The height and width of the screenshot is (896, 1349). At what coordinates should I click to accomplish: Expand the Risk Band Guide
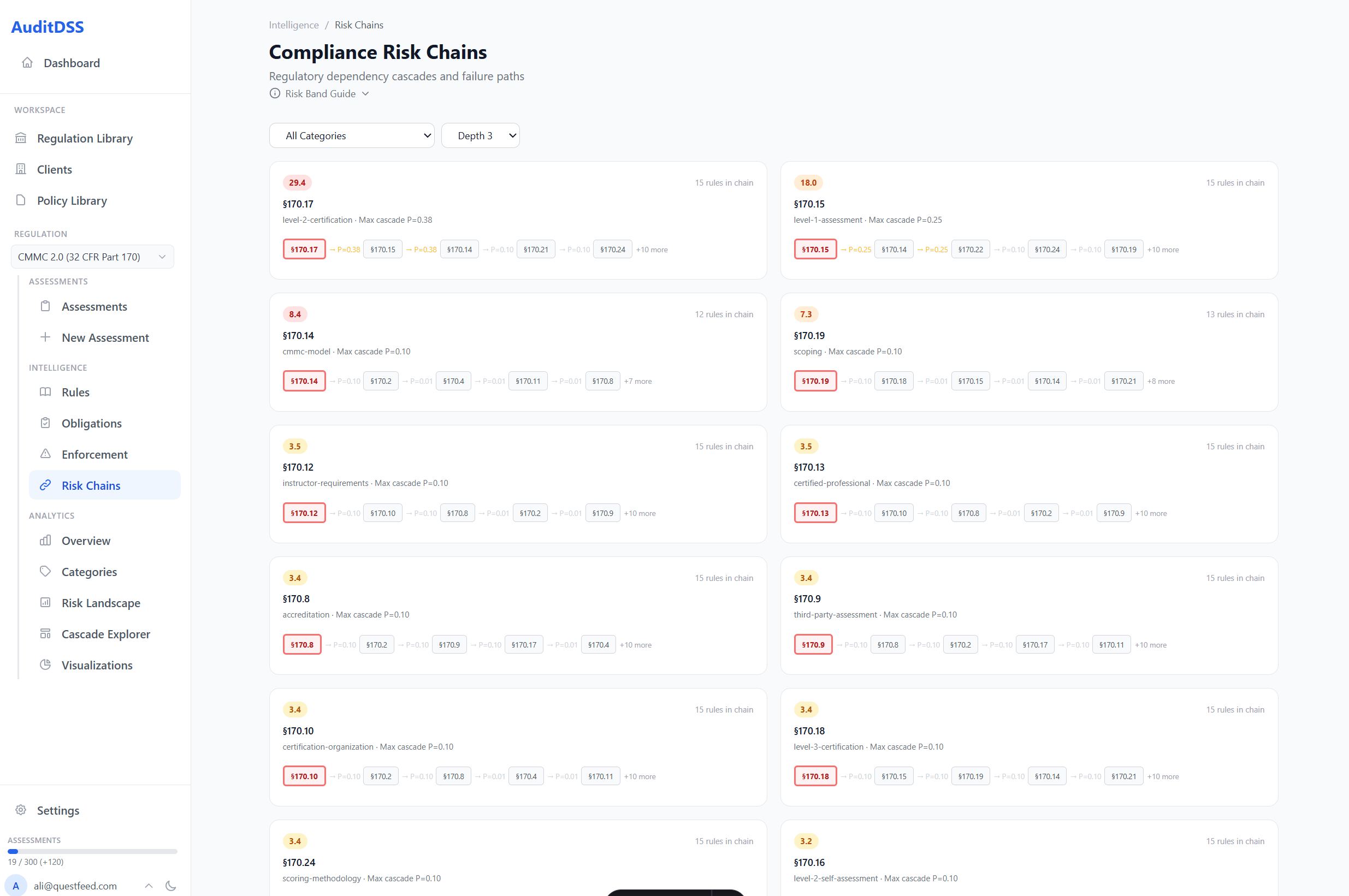(x=319, y=94)
